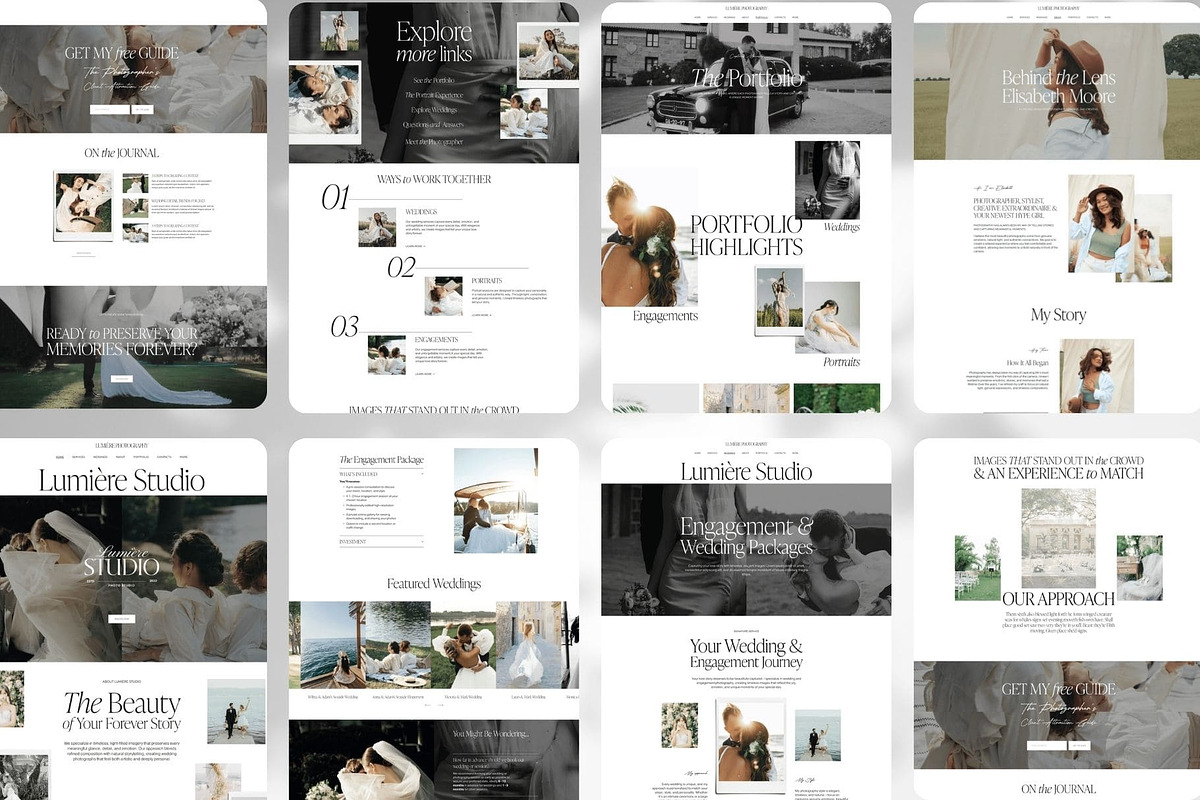Click "WAYS to WORK TOGETHER" heading

tap(434, 179)
